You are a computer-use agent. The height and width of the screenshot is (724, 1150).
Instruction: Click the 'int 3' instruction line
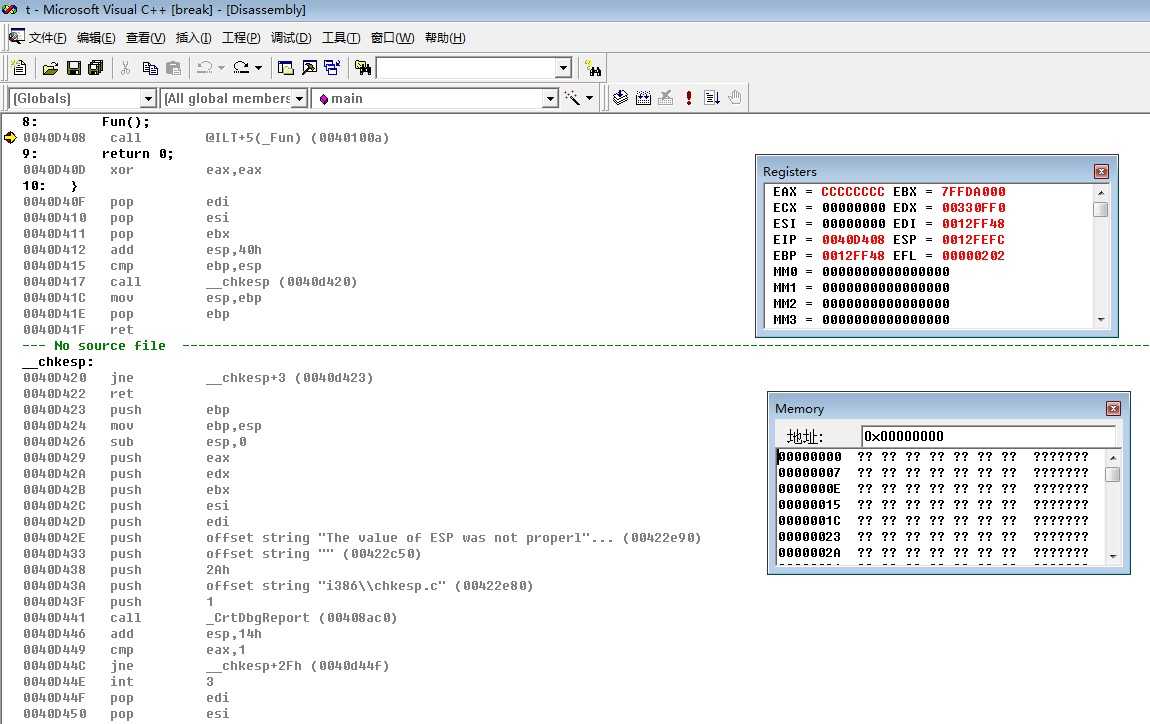point(117,681)
